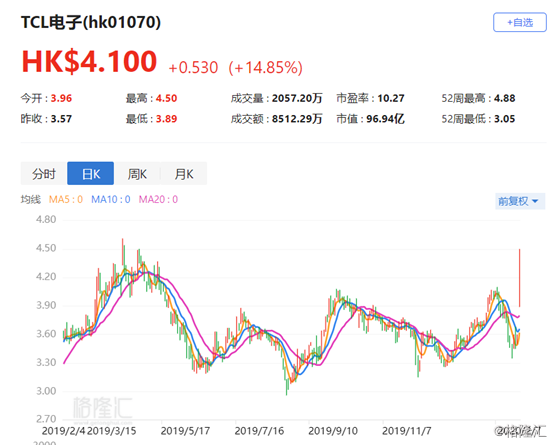The height and width of the screenshot is (445, 554).
Task: Click the HK$4.100 current price
Action: 89,62
